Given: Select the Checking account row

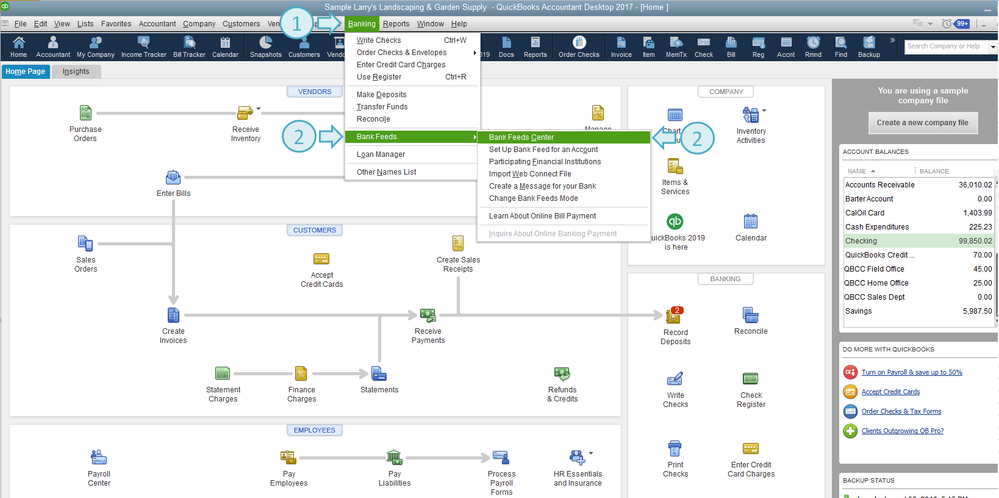Looking at the screenshot, I should pyautogui.click(x=917, y=241).
